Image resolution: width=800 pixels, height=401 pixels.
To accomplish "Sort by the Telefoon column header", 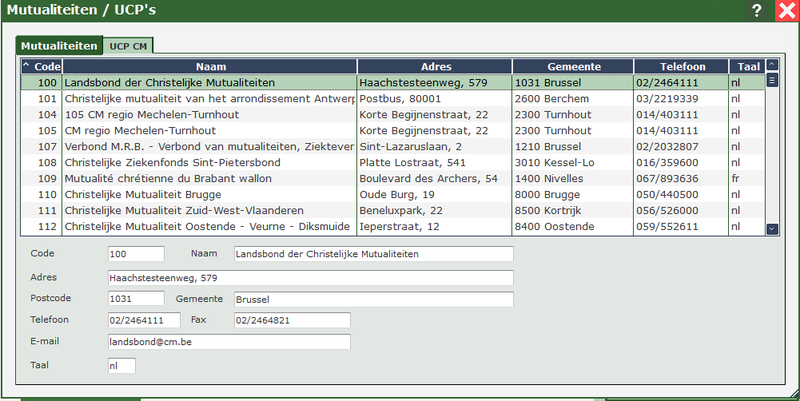I will point(682,66).
